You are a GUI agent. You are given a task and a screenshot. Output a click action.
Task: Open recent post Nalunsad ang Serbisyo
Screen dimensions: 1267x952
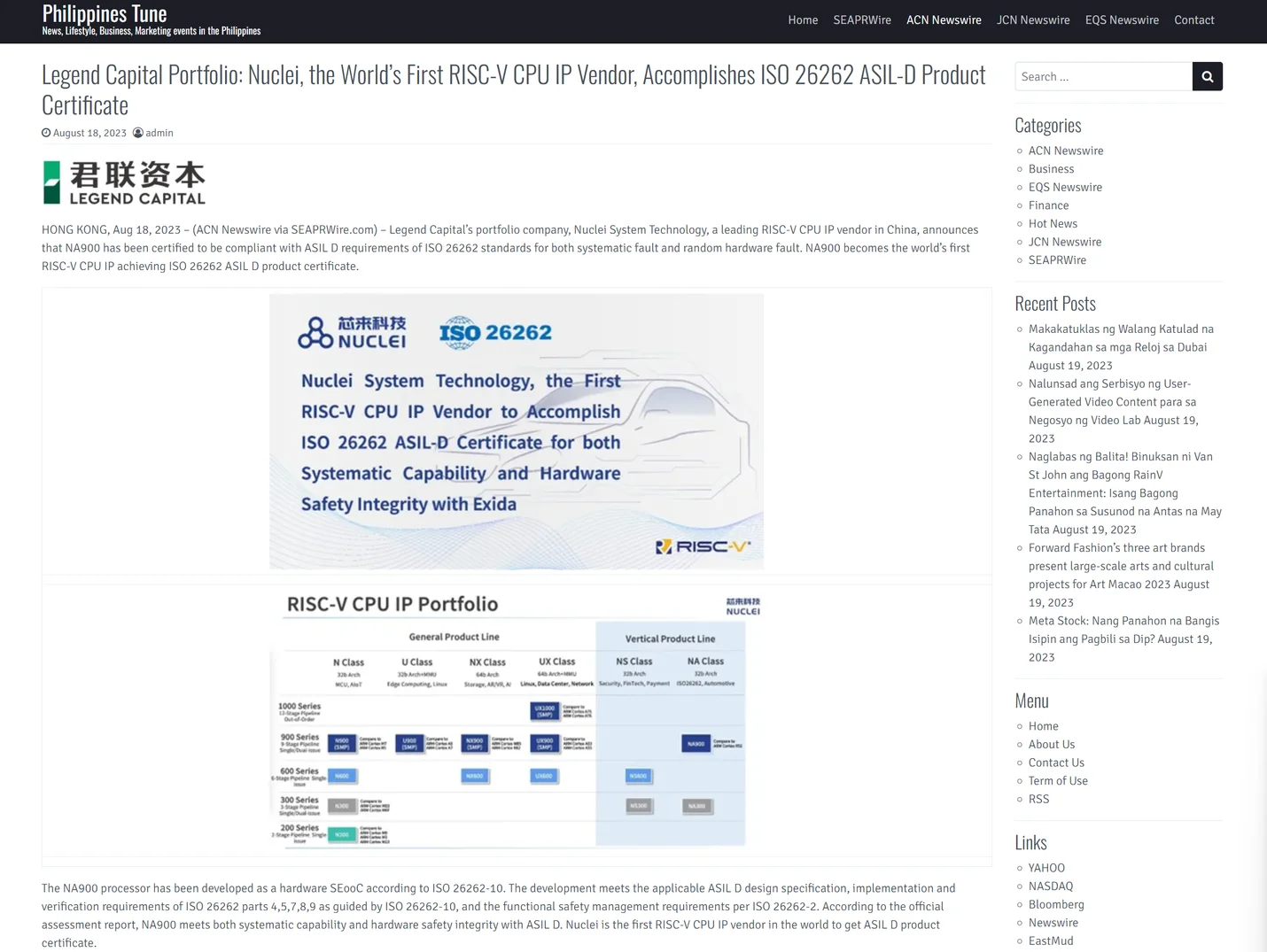pyautogui.click(x=1112, y=402)
